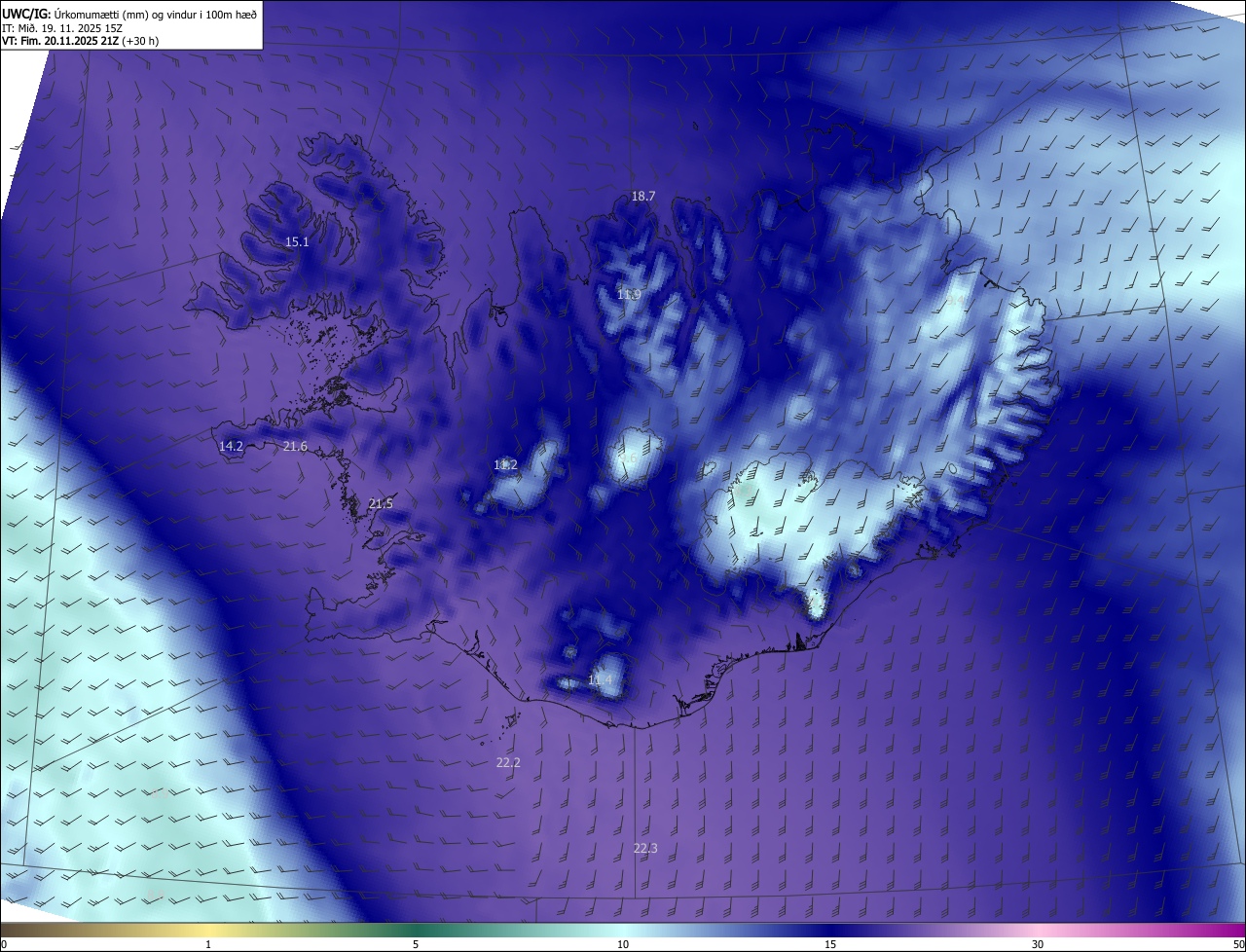The width and height of the screenshot is (1246, 952).
Task: Click the 21.5 value label on the map
Action: tap(381, 504)
